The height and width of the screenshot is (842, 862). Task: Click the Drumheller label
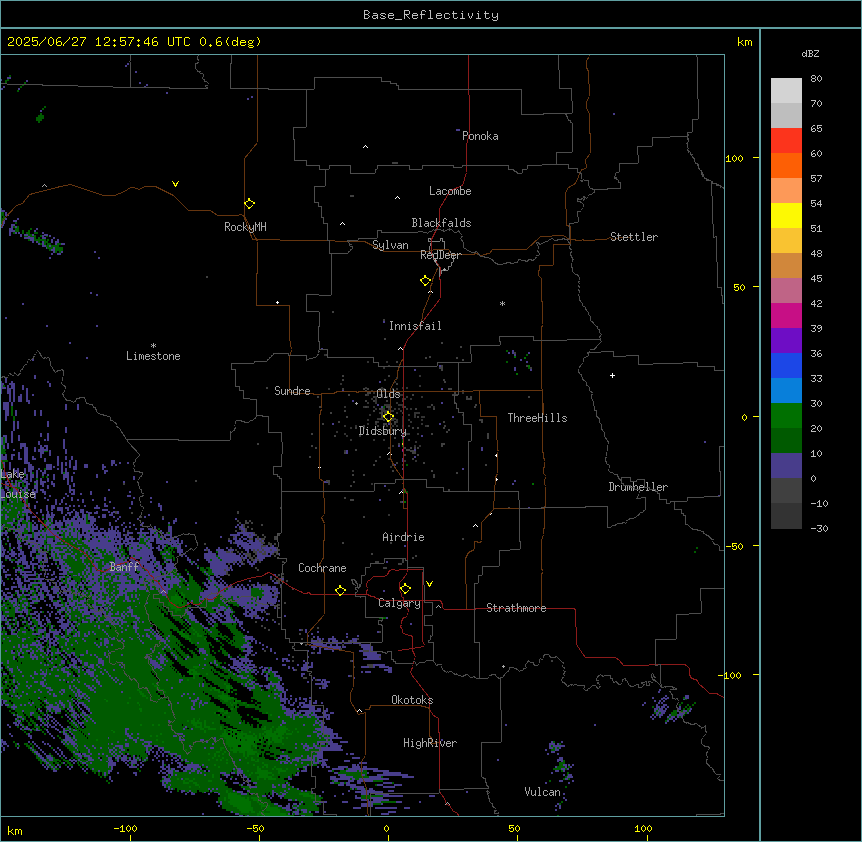(x=638, y=487)
